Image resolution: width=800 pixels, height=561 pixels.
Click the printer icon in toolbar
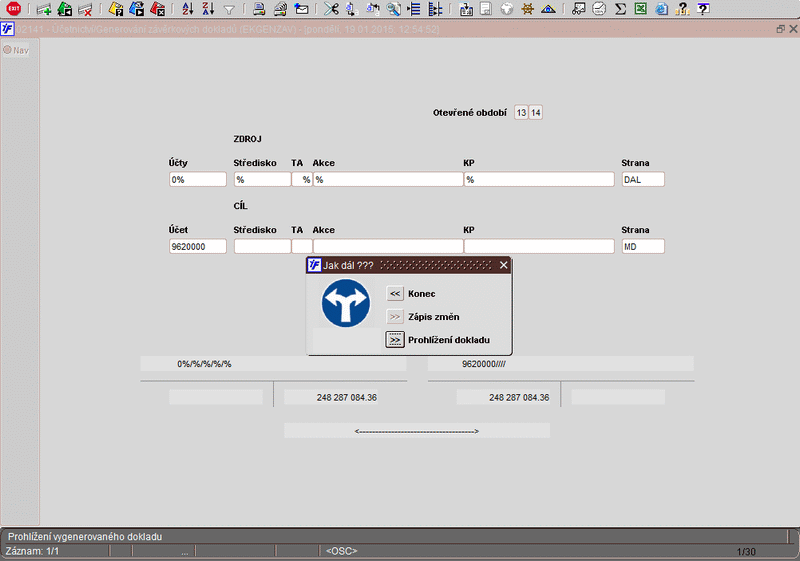click(259, 9)
